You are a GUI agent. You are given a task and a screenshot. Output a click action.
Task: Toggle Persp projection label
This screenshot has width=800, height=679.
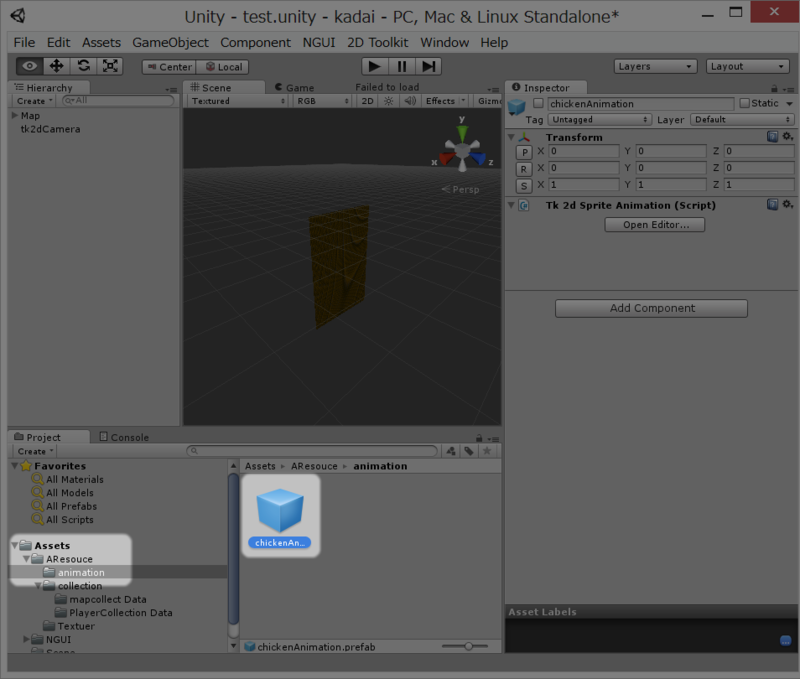(x=461, y=189)
